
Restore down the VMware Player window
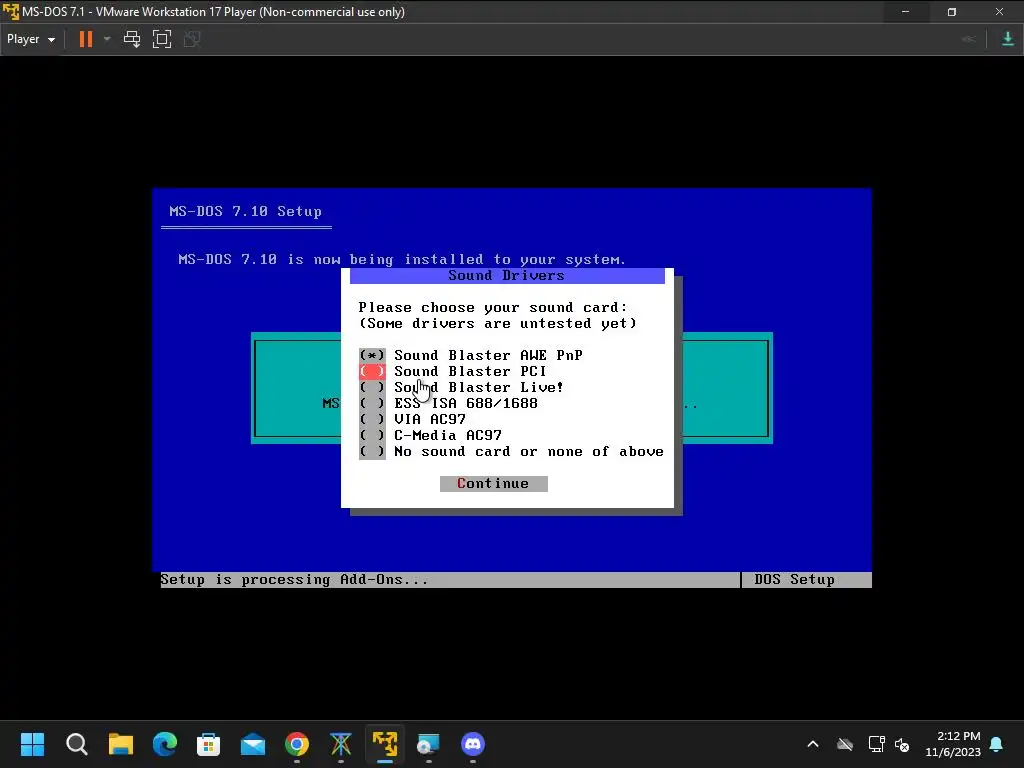tap(952, 12)
